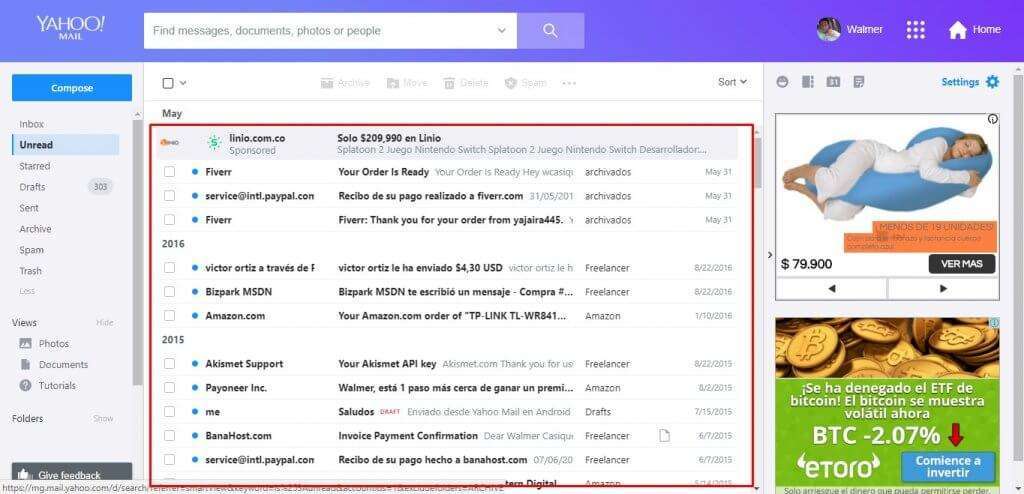The width and height of the screenshot is (1024, 494).
Task: Go to Yahoo Home house icon
Action: 957,30
